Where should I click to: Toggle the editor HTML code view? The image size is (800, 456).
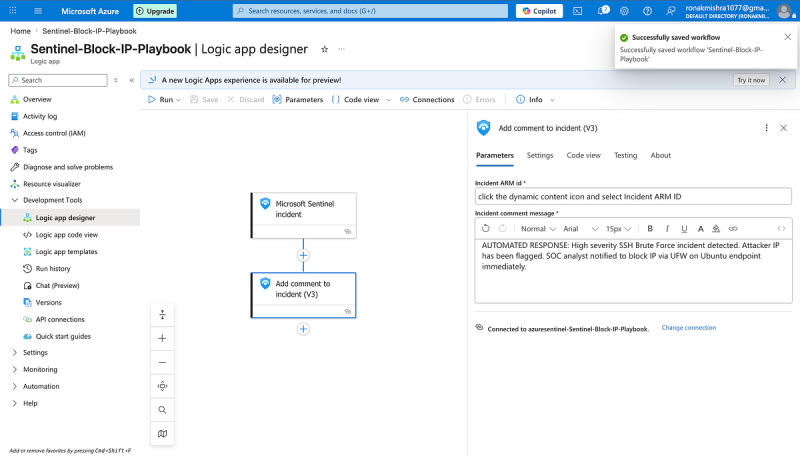[x=781, y=229]
